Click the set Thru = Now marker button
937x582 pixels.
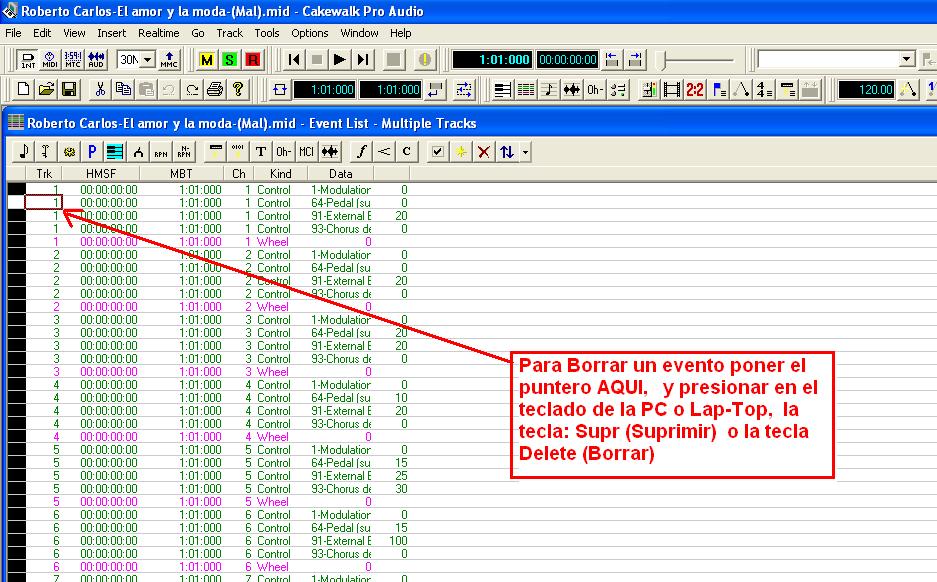coord(635,59)
